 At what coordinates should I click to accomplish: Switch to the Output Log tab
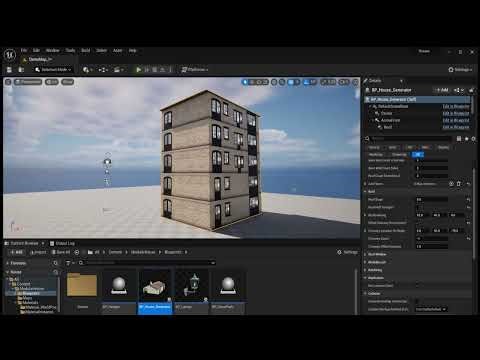(62, 243)
